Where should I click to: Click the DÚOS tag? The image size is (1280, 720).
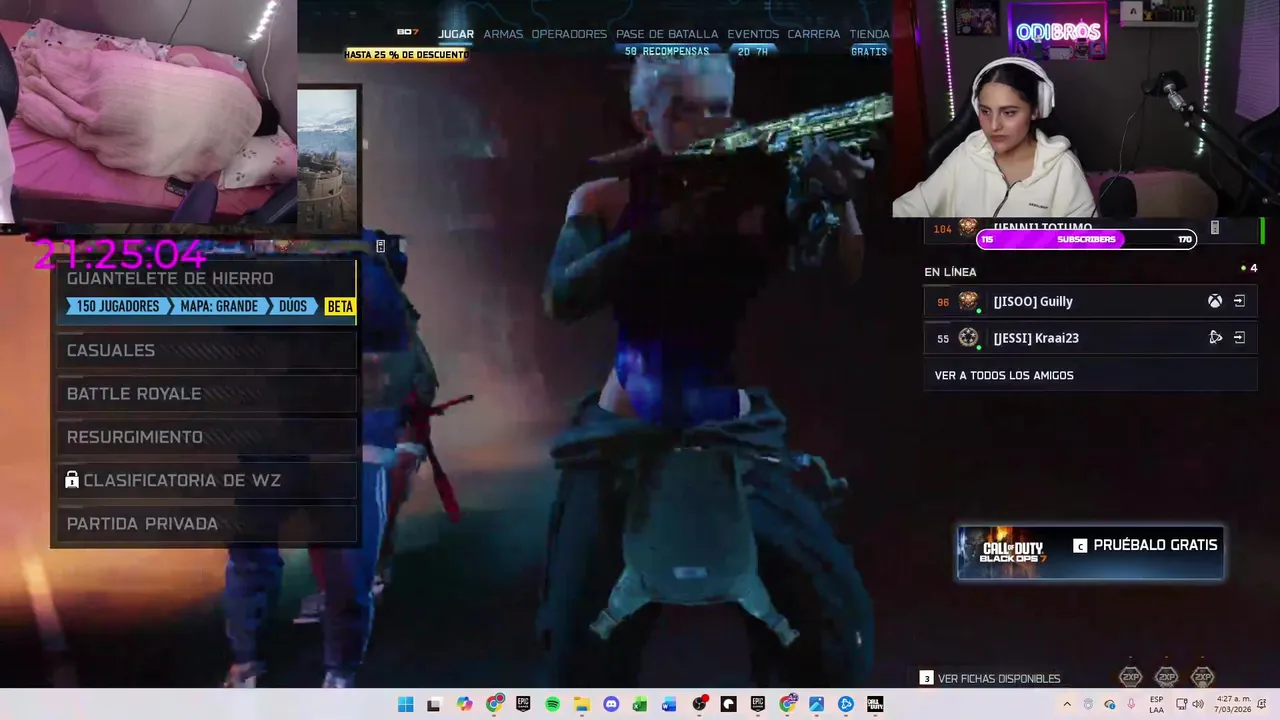point(293,306)
